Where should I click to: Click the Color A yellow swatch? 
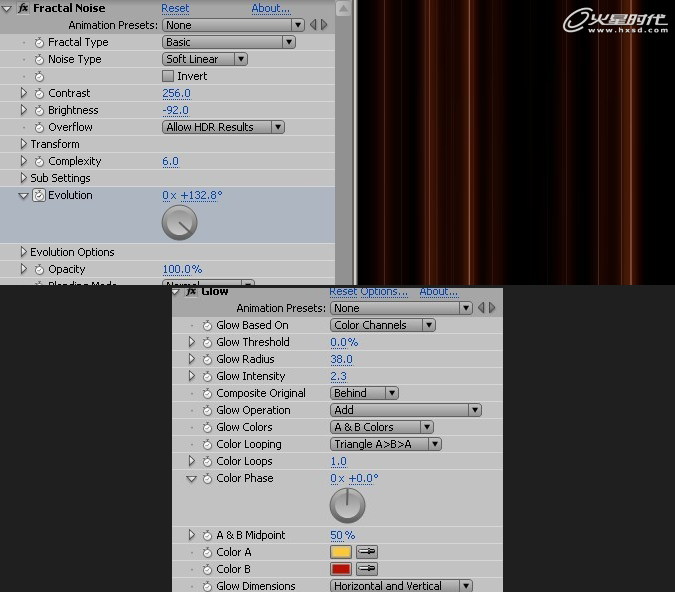[x=341, y=552]
